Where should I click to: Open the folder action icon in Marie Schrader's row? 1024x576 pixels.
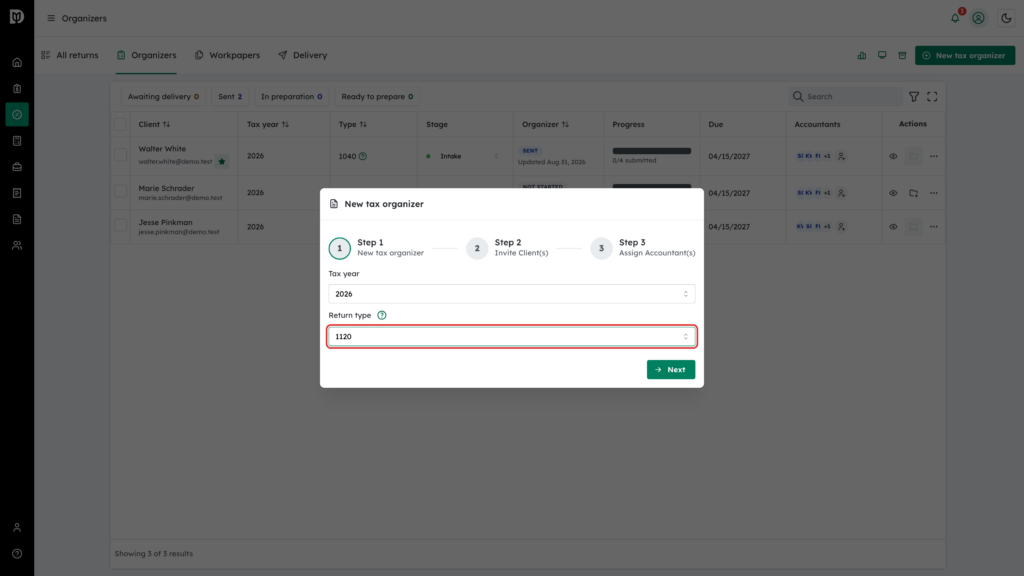coord(914,193)
